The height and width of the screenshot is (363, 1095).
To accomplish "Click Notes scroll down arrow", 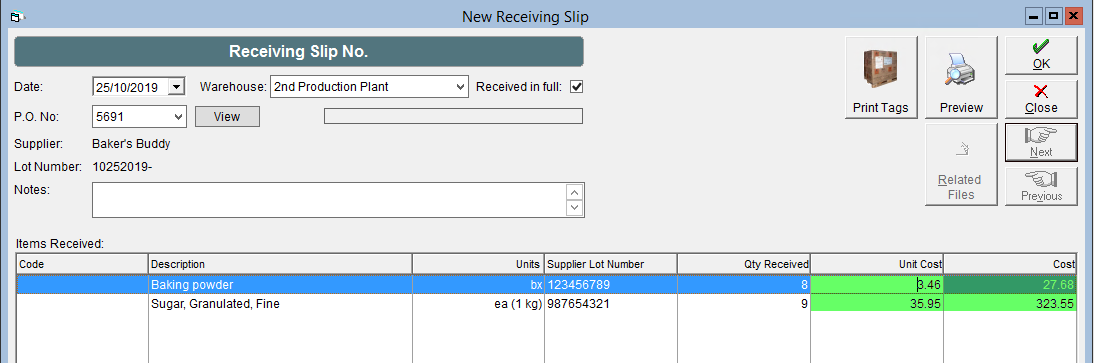I will tap(575, 208).
